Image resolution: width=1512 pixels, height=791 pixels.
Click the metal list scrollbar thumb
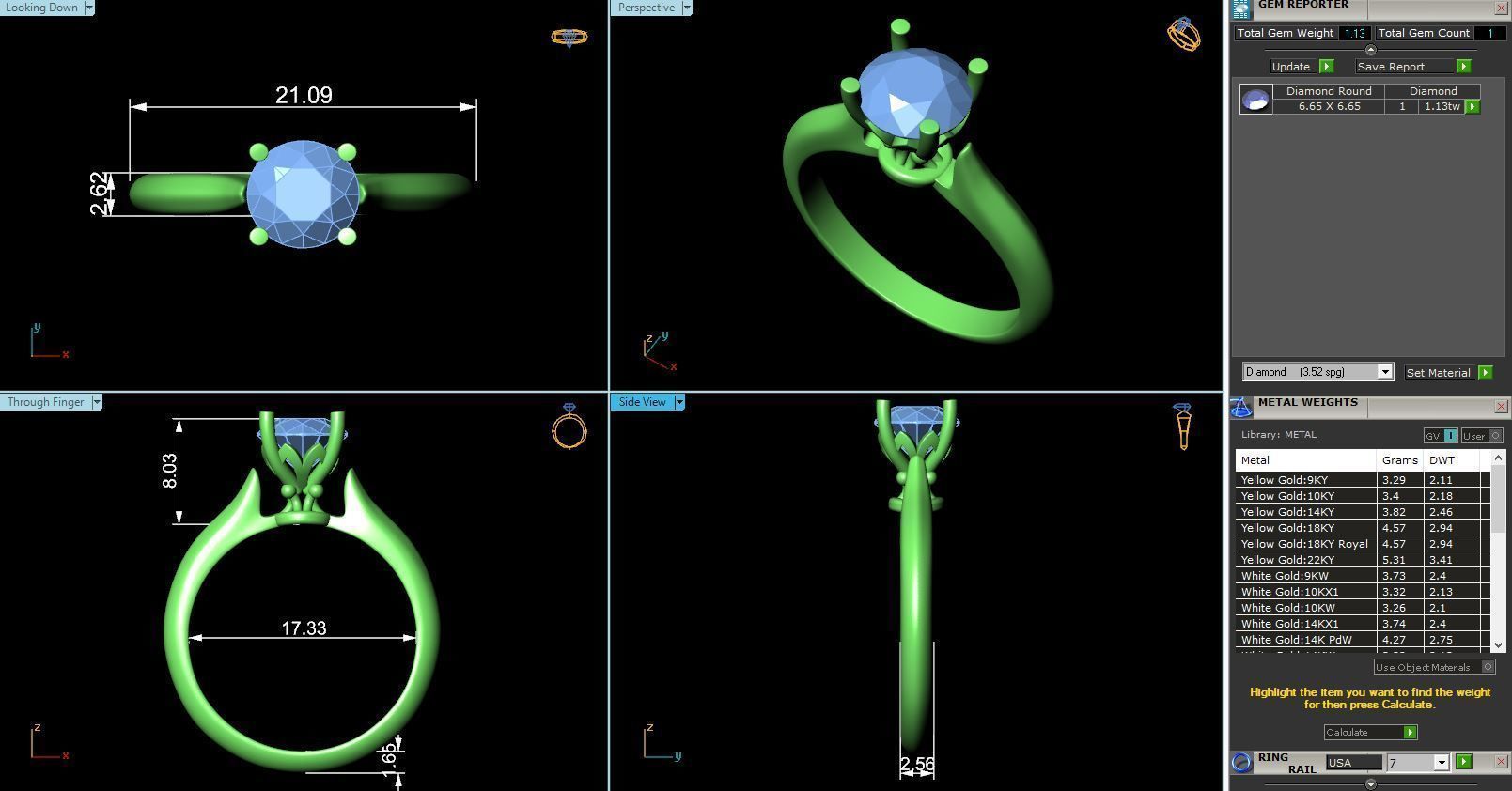(1498, 499)
